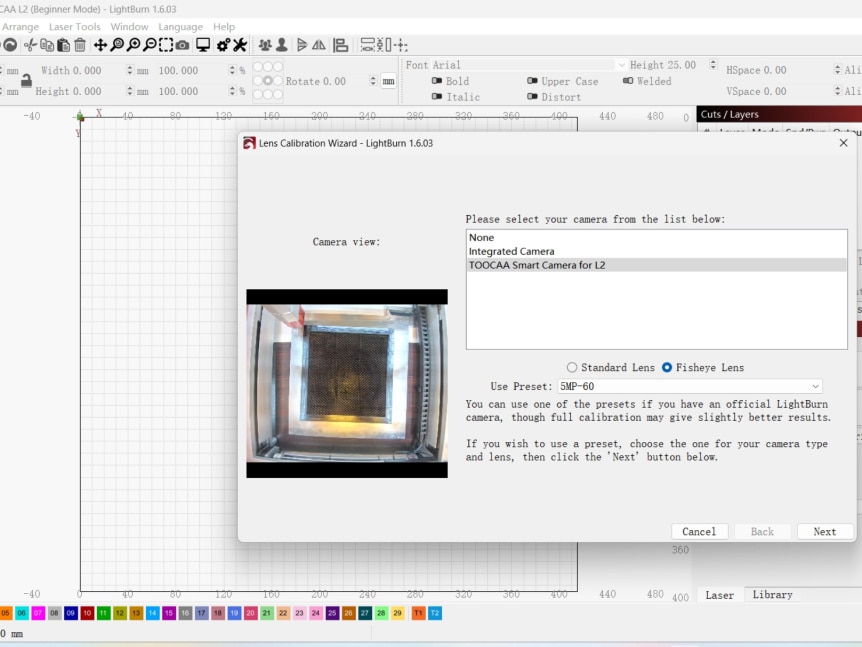Open the Arrange menu
Screen dimensions: 862x647
tap(20, 27)
